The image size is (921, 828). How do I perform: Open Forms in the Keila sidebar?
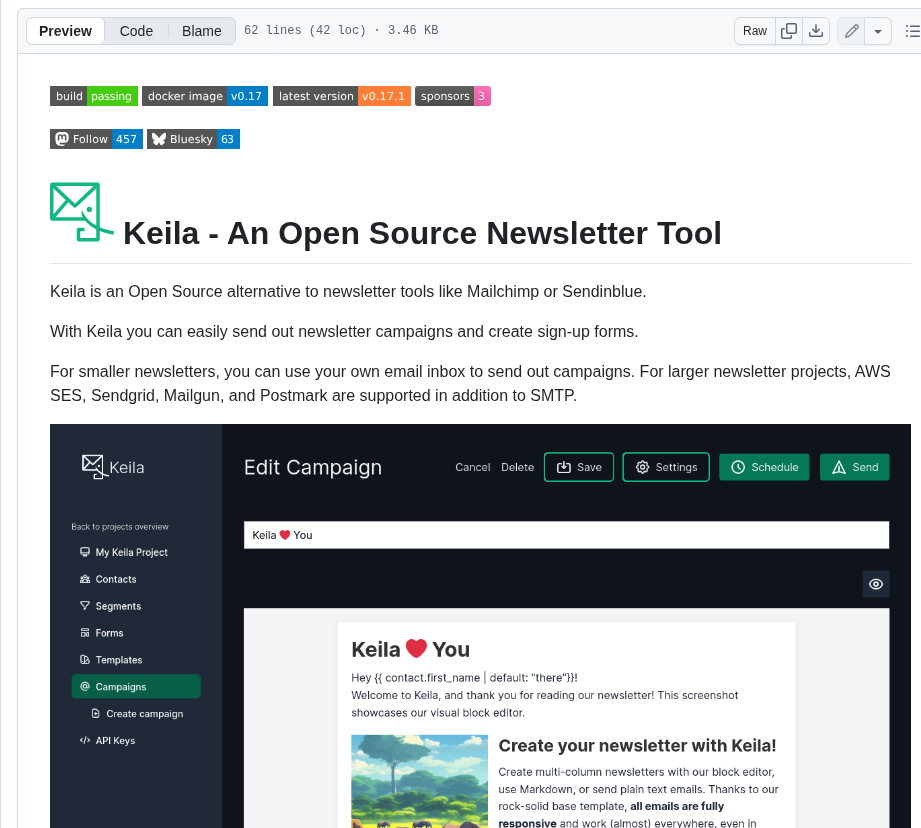[x=102, y=633]
